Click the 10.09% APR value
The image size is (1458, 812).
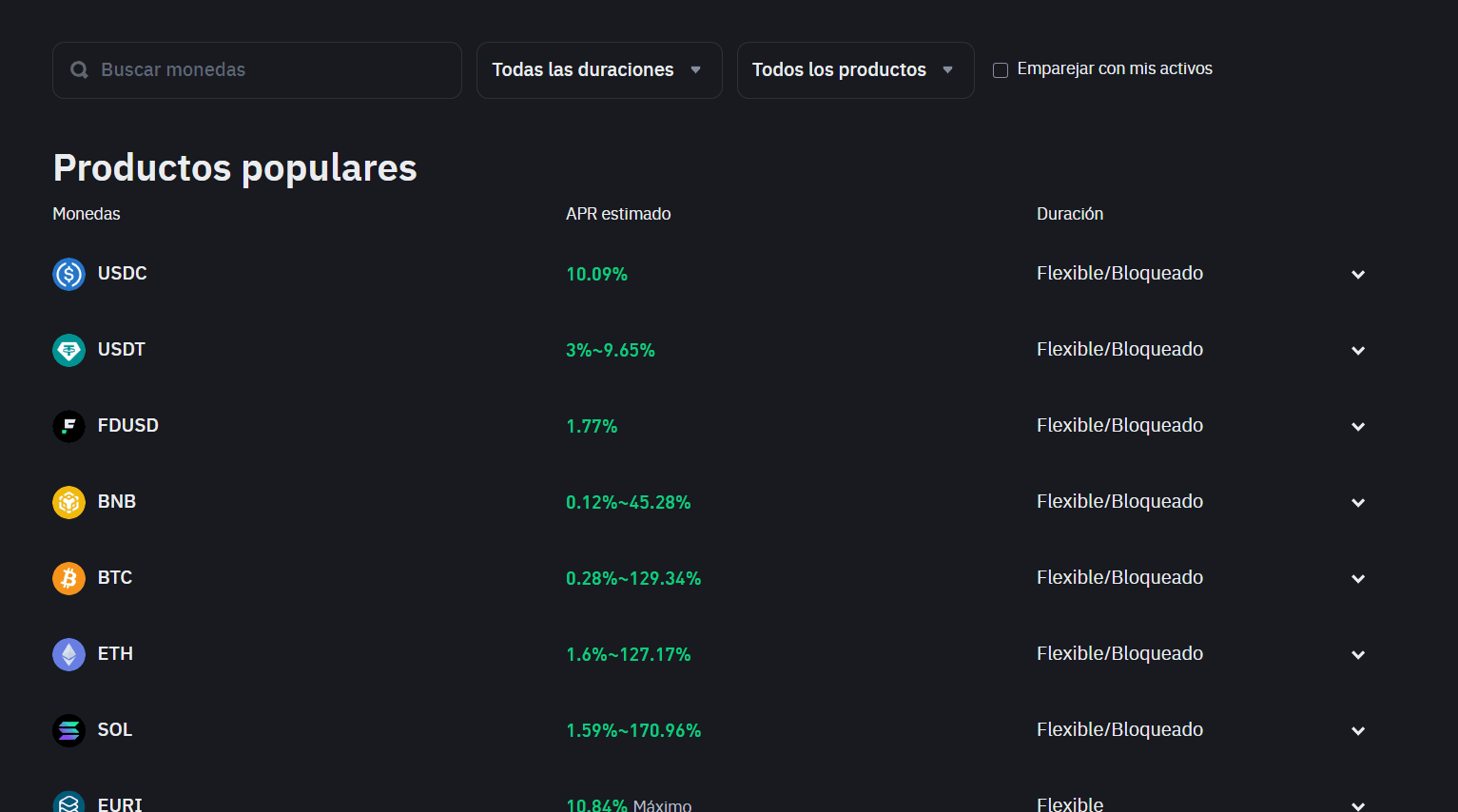click(597, 274)
